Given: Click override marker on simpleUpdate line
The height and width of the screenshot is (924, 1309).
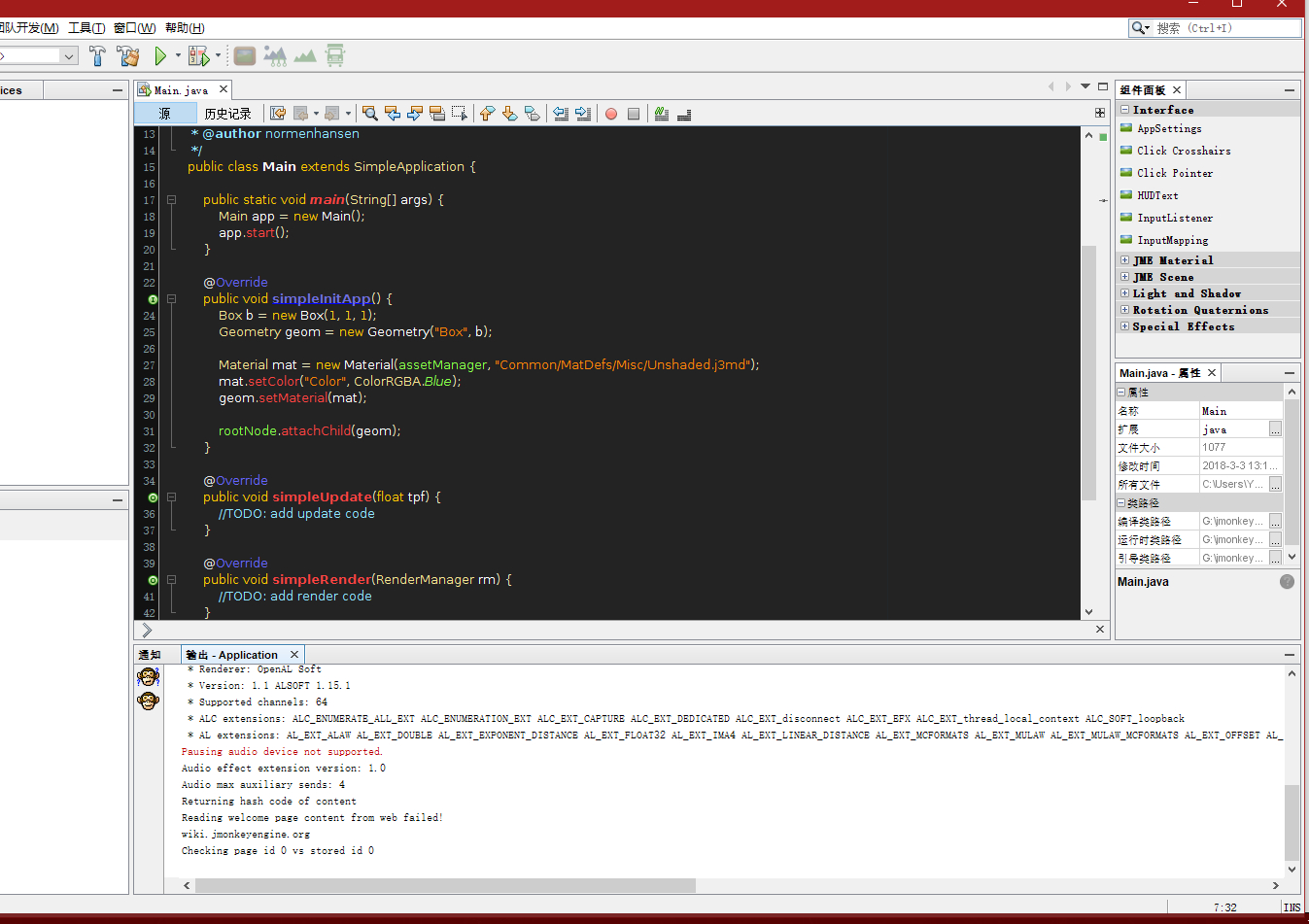Looking at the screenshot, I should (153, 497).
